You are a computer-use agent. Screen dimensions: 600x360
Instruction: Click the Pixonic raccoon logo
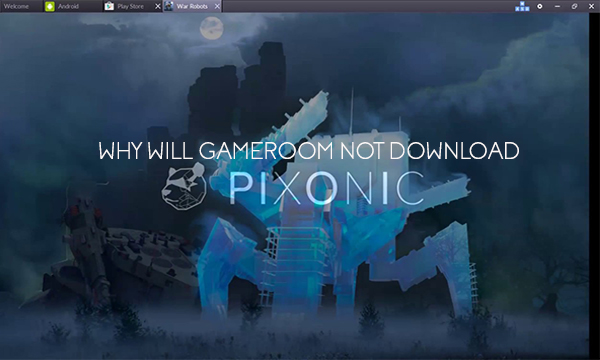(184, 186)
